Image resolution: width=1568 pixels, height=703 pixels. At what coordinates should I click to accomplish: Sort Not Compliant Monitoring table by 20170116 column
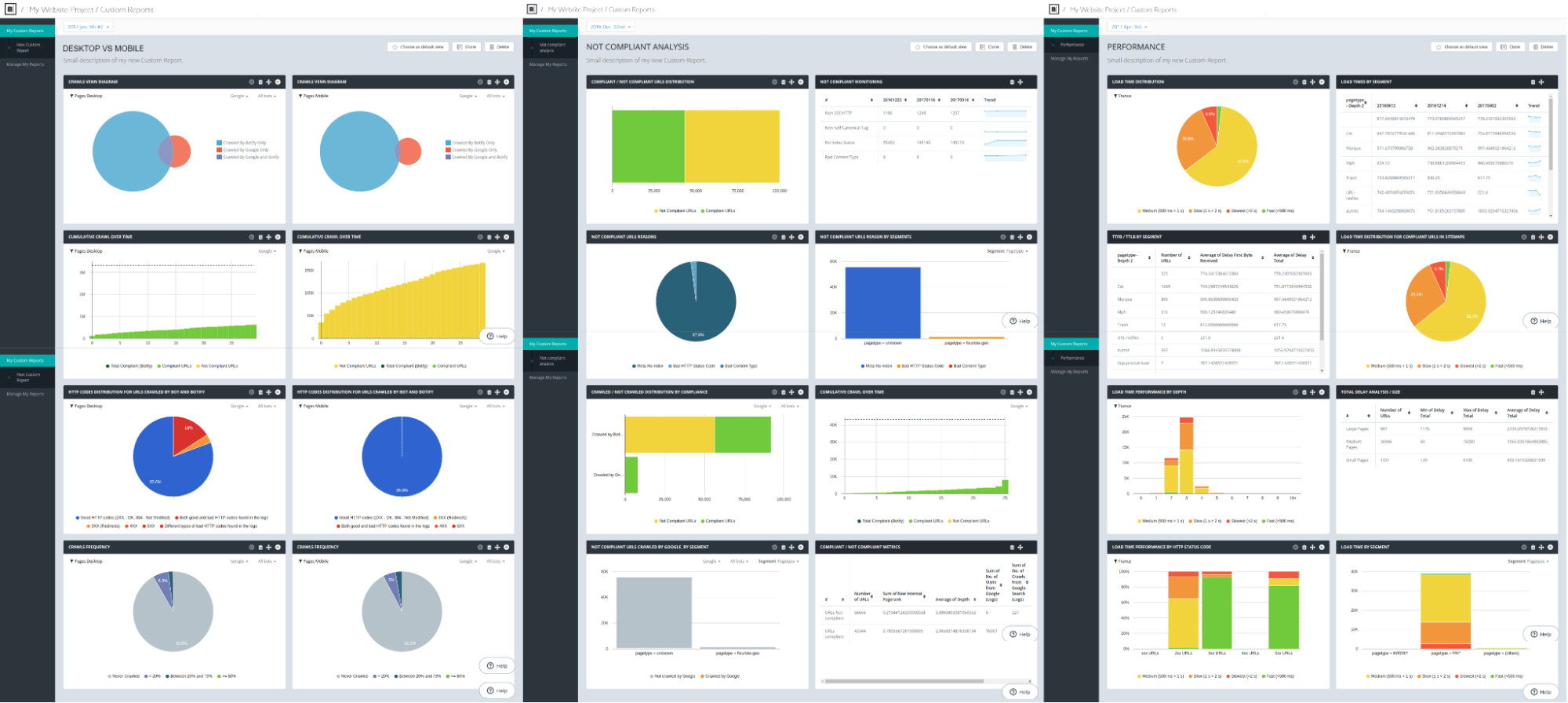pos(929,100)
